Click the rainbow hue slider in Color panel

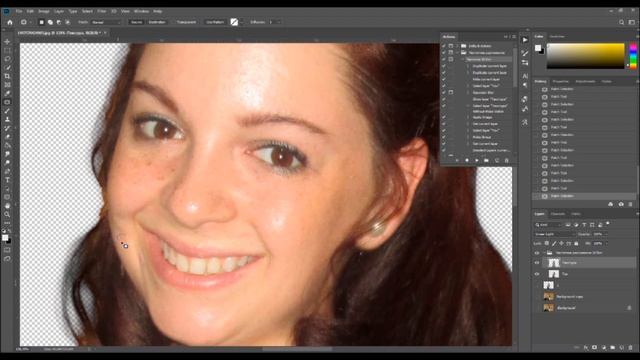tap(633, 55)
